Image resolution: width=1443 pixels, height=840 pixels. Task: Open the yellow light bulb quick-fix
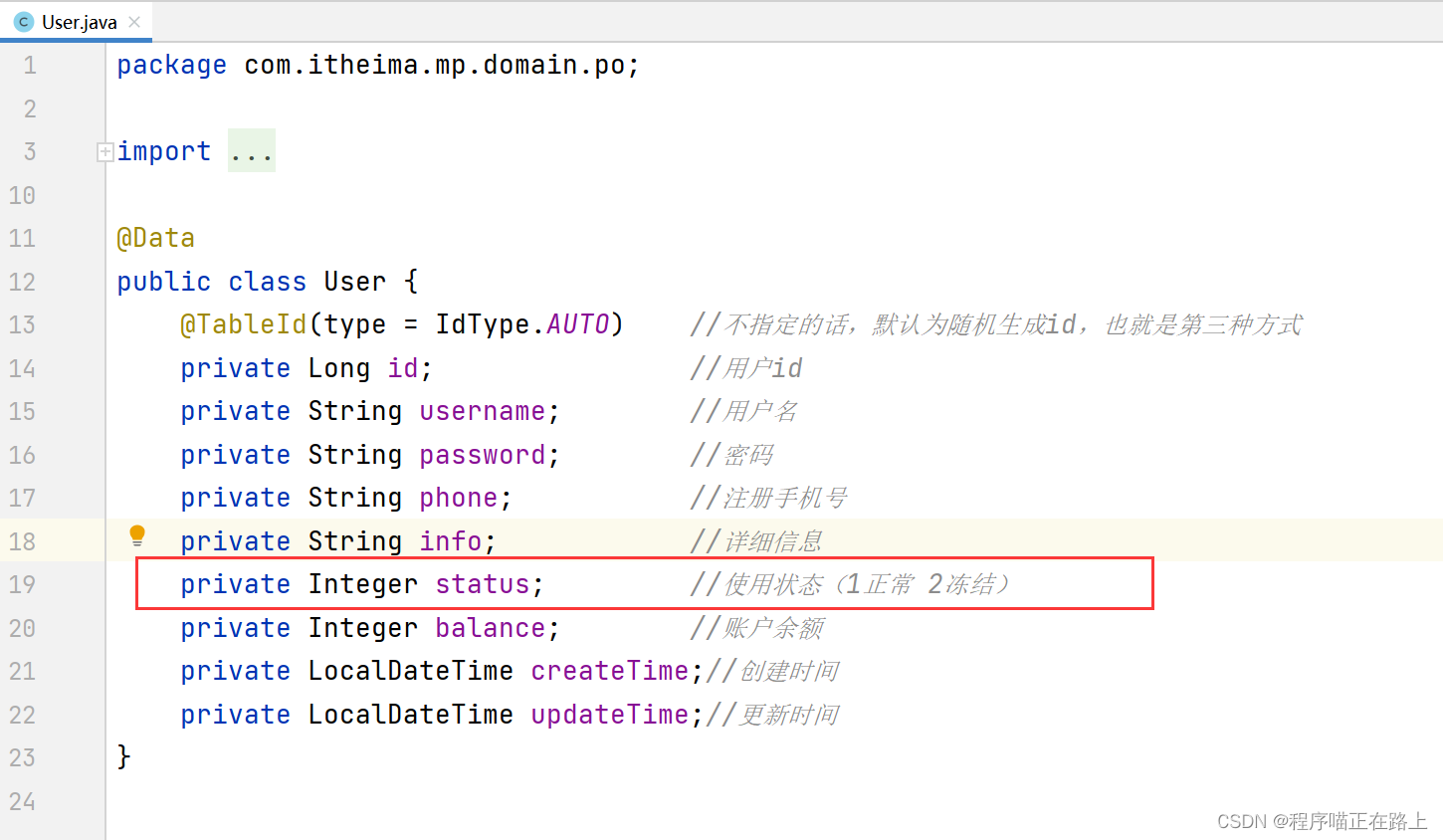point(137,536)
